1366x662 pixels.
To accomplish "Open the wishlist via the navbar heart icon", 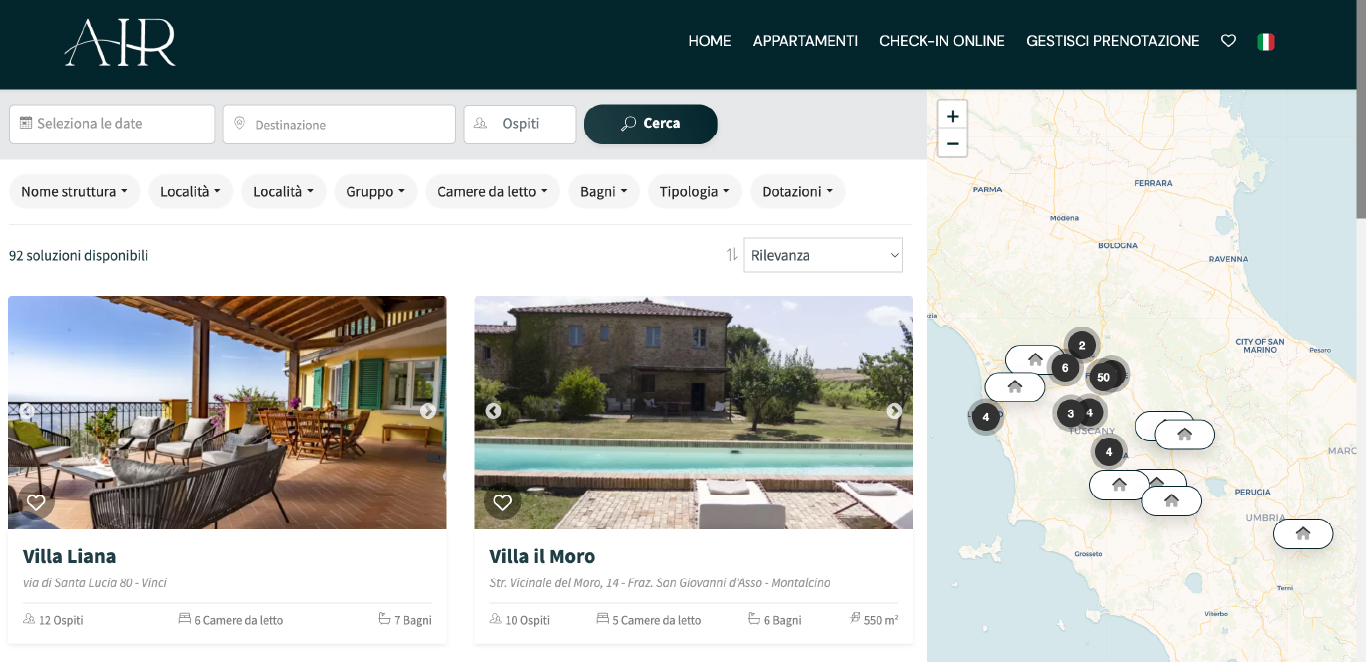I will click(1228, 41).
